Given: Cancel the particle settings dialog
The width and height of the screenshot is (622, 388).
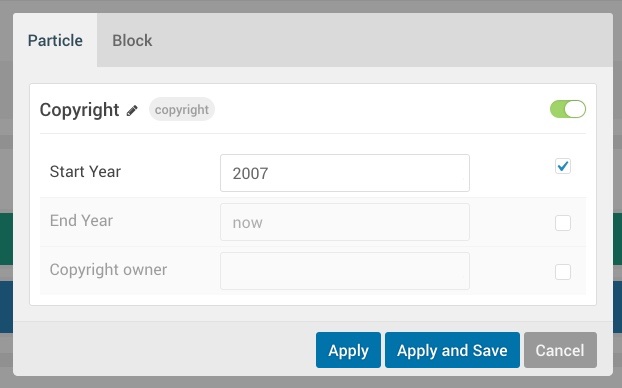Looking at the screenshot, I should click(x=560, y=350).
